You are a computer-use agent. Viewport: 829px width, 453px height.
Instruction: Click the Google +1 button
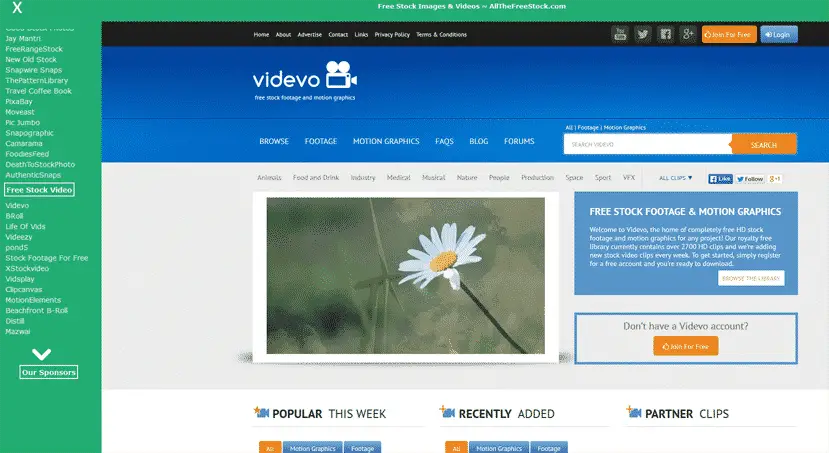point(775,179)
